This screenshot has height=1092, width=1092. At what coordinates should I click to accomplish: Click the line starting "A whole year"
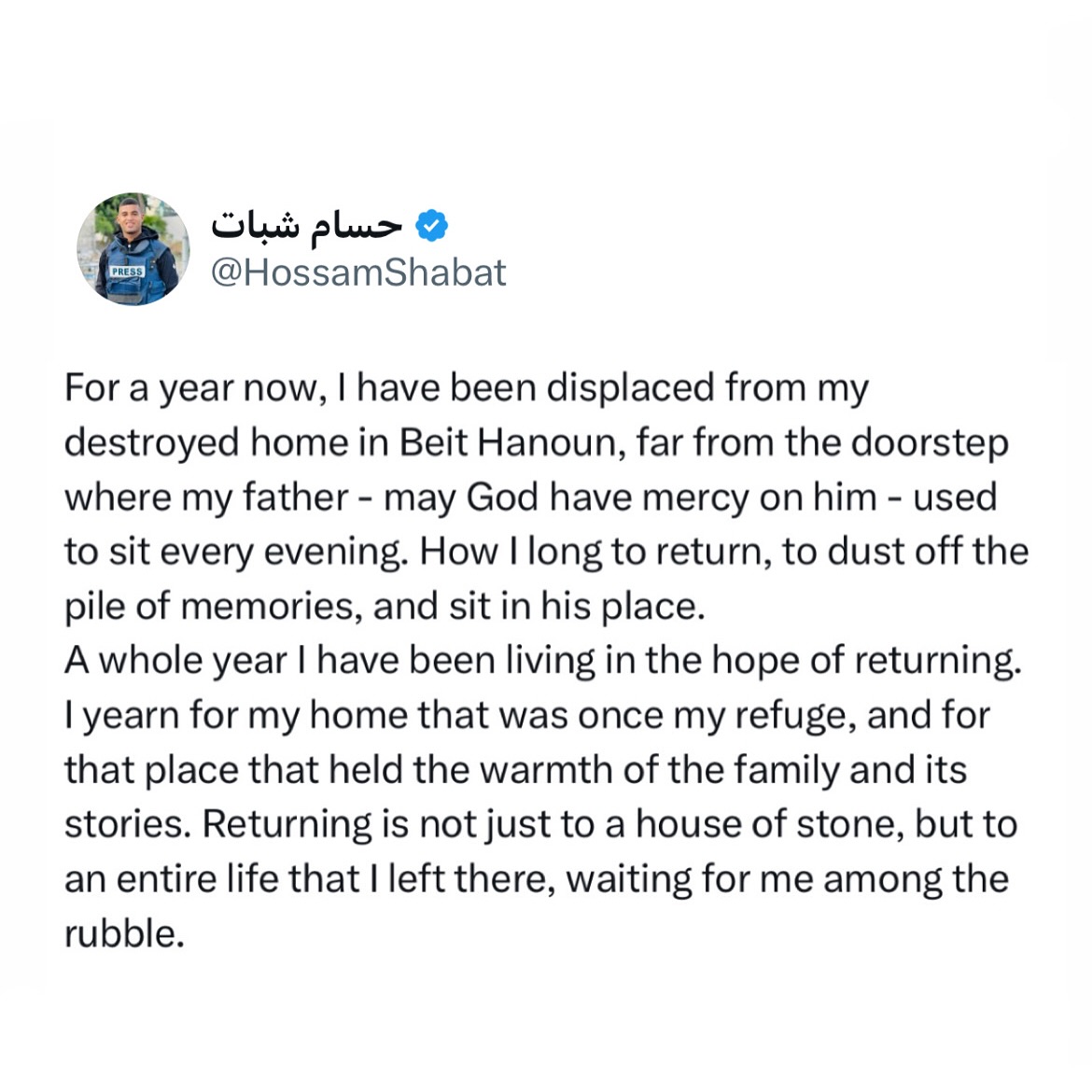[x=541, y=661]
